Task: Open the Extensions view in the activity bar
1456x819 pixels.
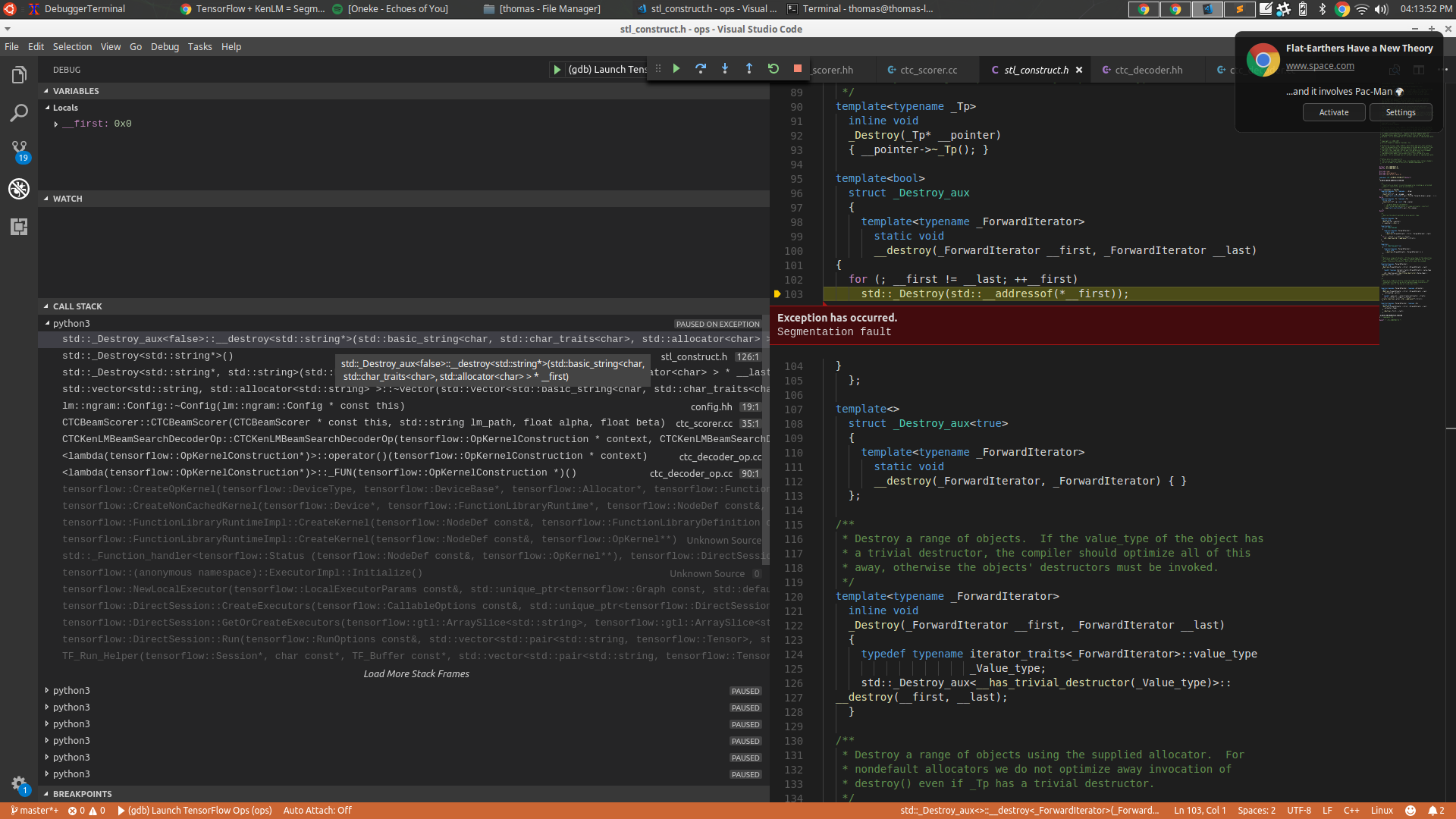Action: (x=19, y=226)
